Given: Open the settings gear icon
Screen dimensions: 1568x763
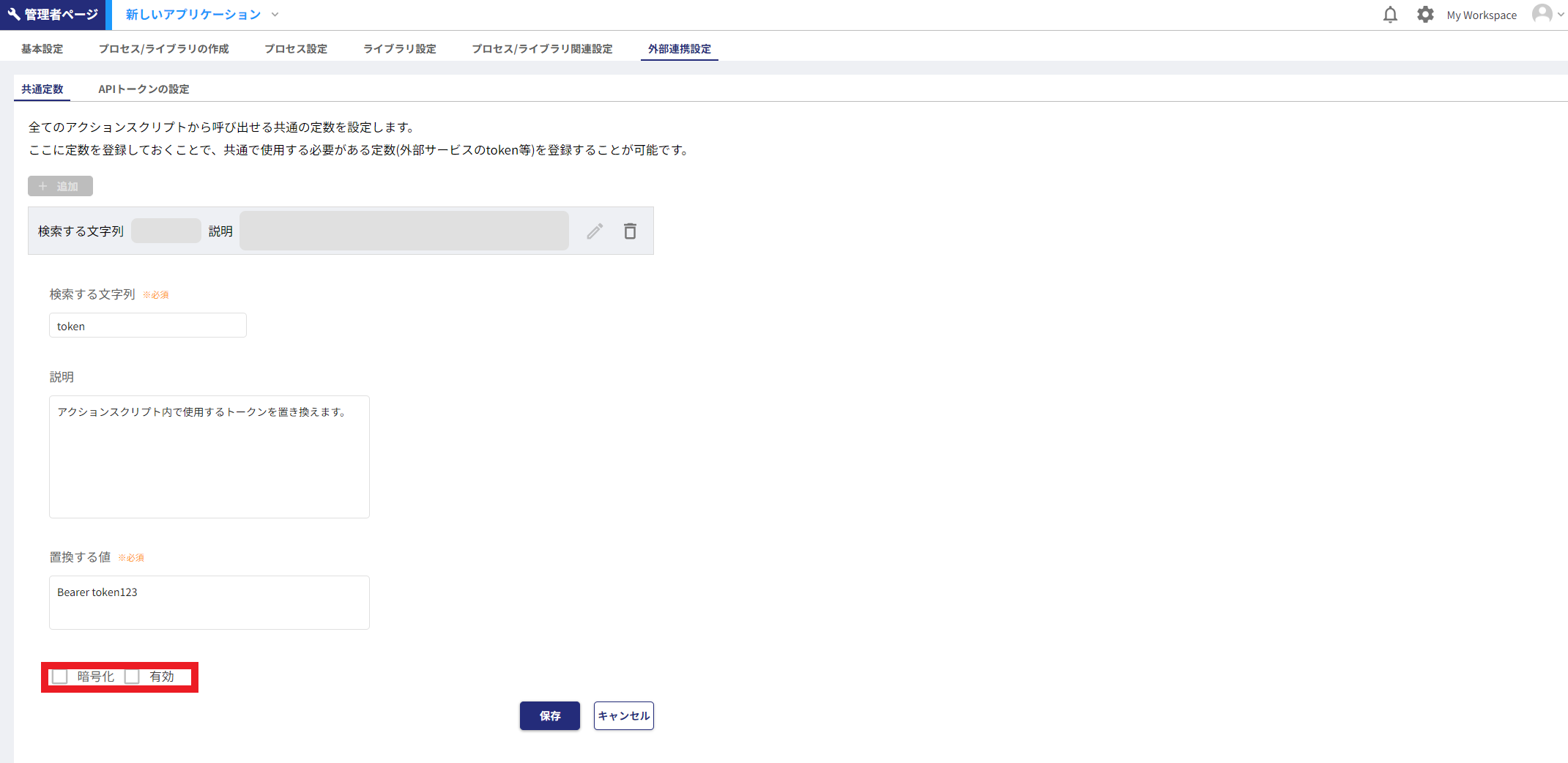Looking at the screenshot, I should (1425, 14).
